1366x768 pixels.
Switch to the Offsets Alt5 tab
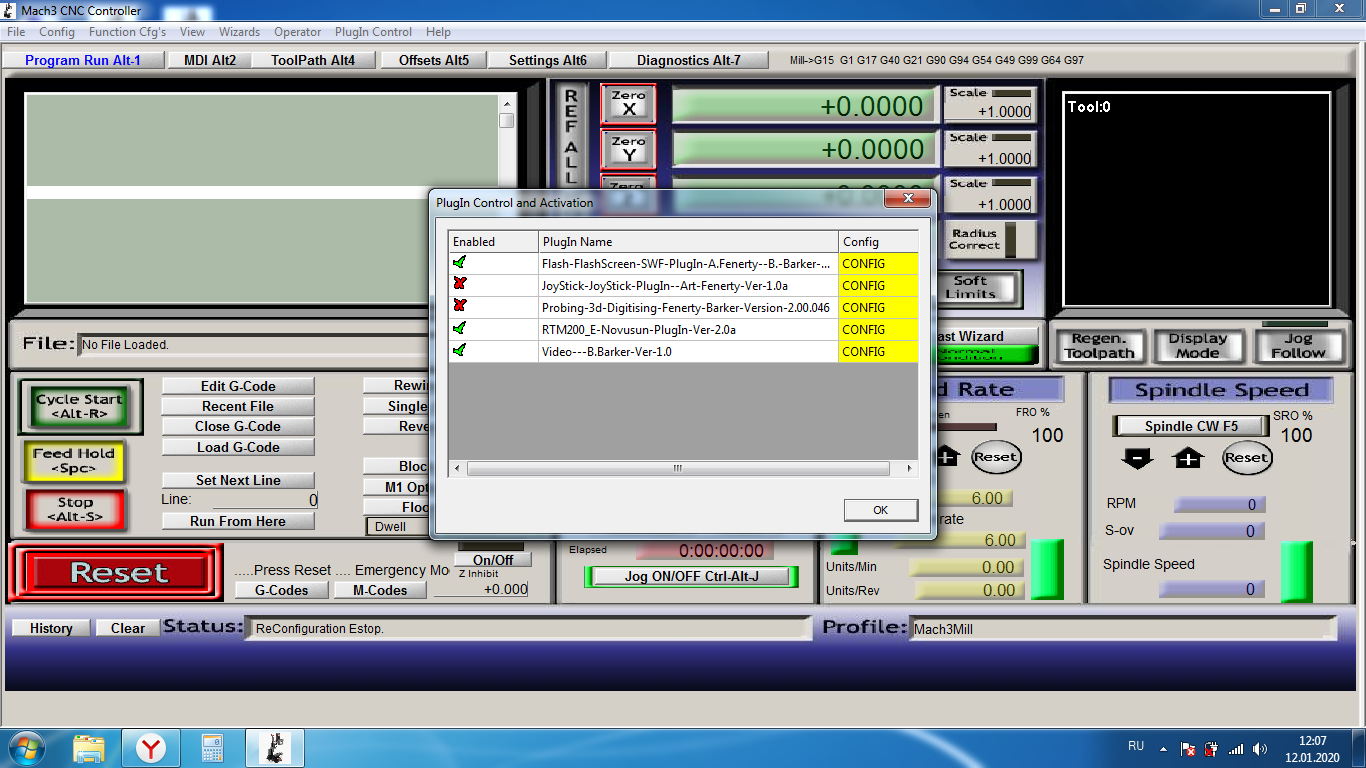pyautogui.click(x=434, y=60)
